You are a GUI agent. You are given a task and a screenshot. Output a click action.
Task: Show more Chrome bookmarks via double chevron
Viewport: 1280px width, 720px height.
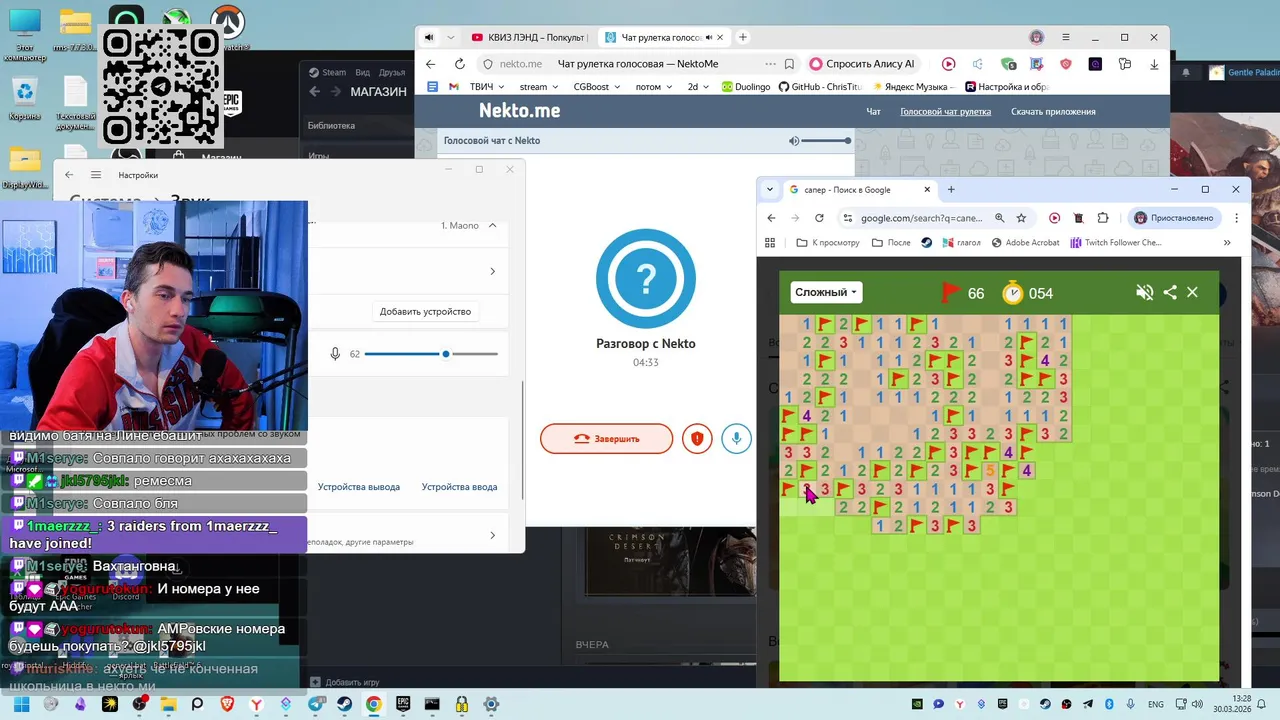click(1227, 243)
